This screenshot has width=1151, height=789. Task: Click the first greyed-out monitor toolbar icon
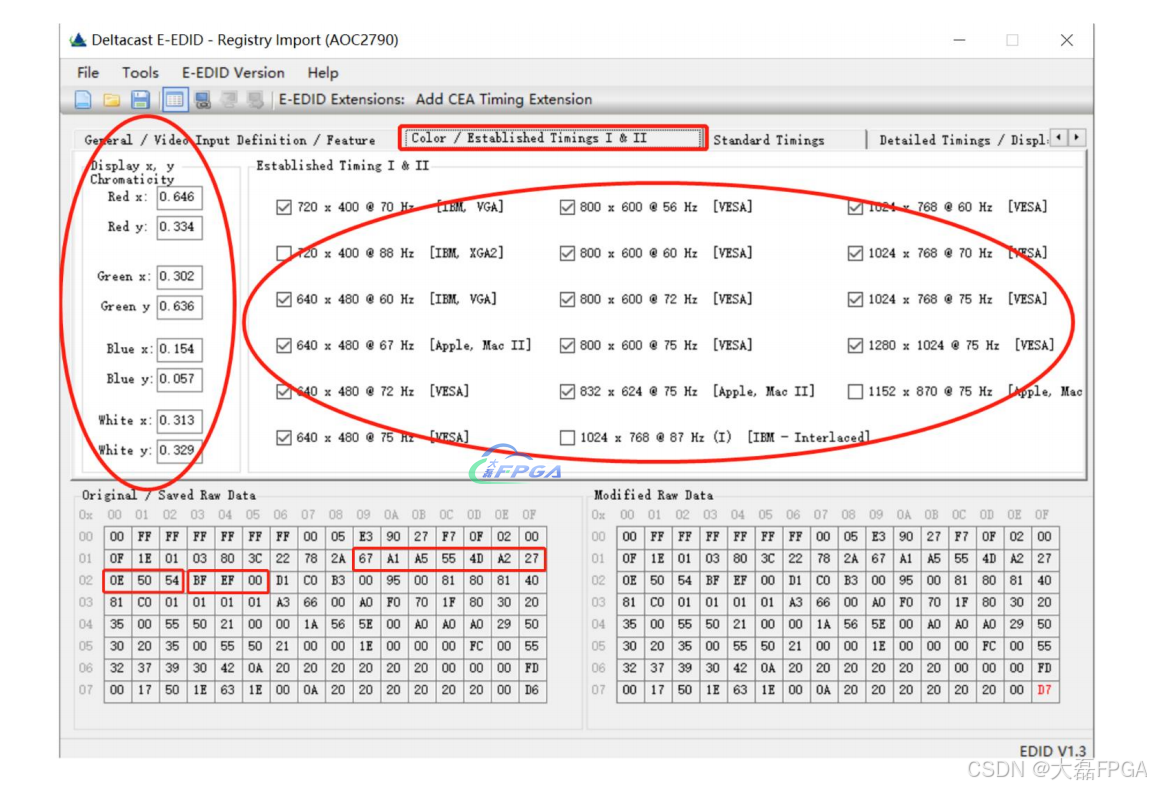(230, 100)
